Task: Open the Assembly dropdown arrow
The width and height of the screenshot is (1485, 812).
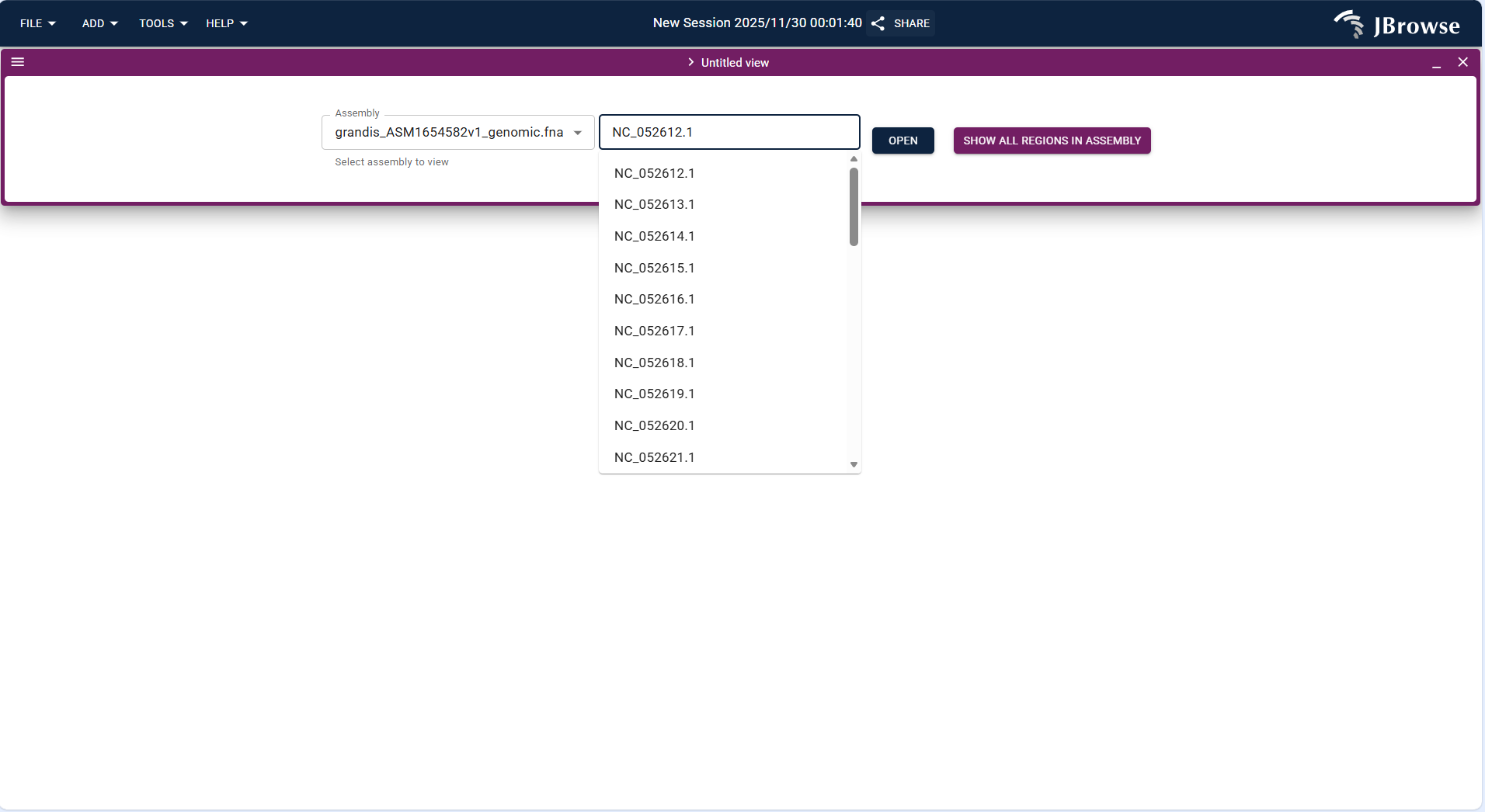Action: click(x=579, y=132)
